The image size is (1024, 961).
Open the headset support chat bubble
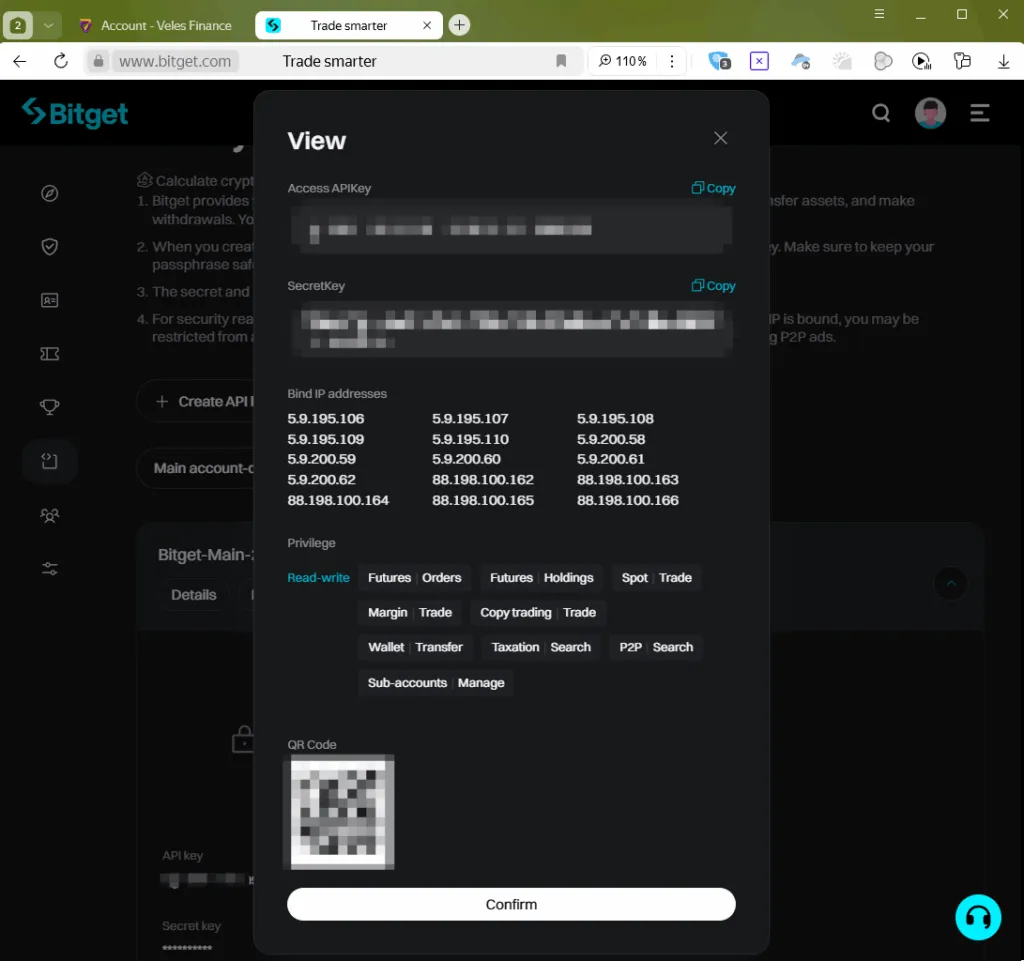click(x=978, y=917)
